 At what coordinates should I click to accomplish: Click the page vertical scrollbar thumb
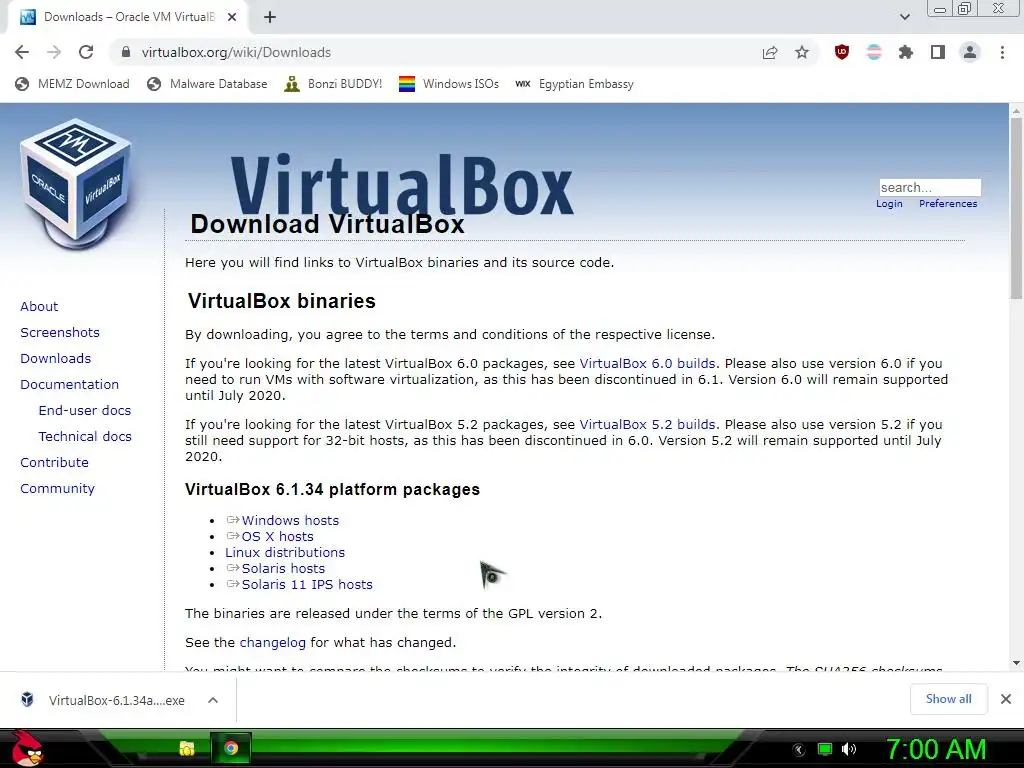(1016, 209)
